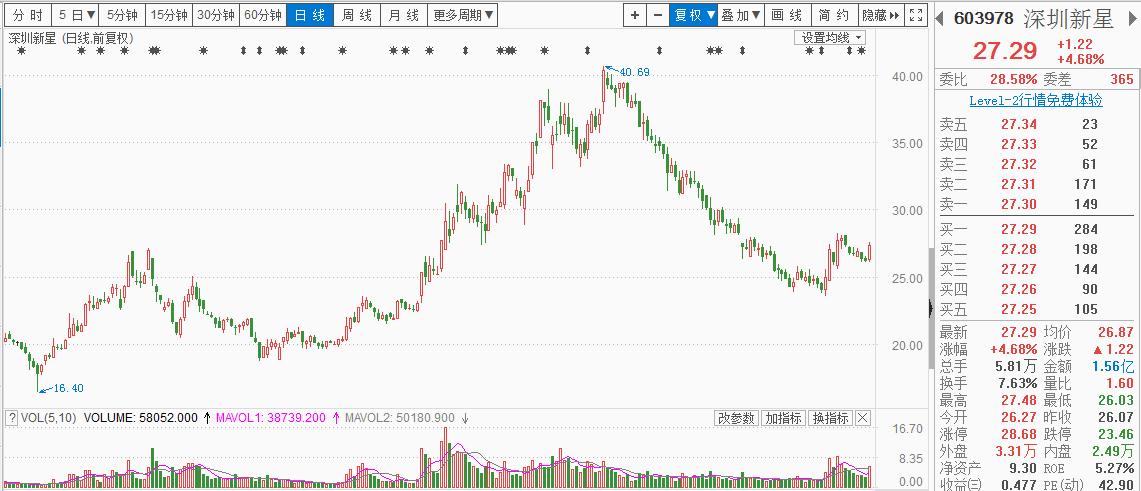
Task: Go to previous stock with left arrow
Action: pyautogui.click(x=940, y=18)
